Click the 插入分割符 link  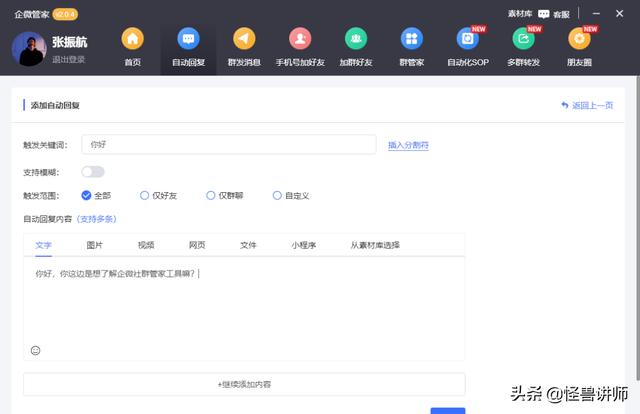click(x=408, y=145)
